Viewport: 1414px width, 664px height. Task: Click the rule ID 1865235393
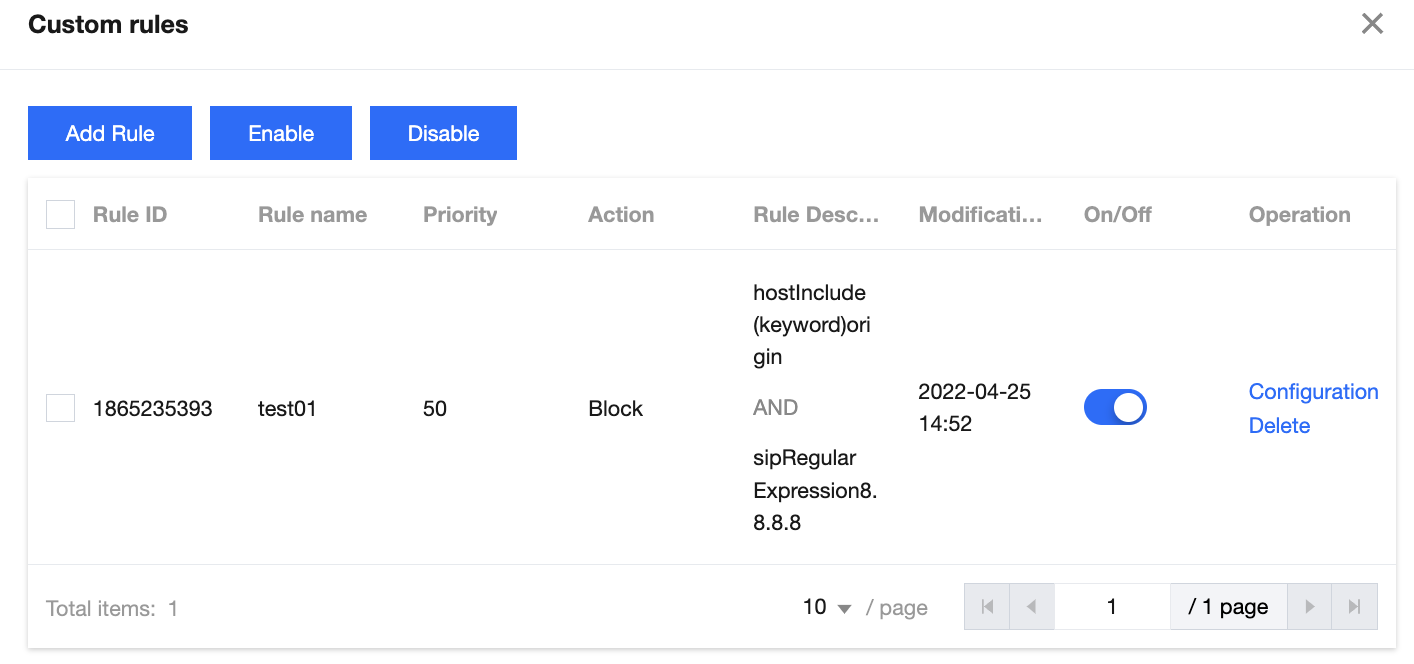(153, 409)
